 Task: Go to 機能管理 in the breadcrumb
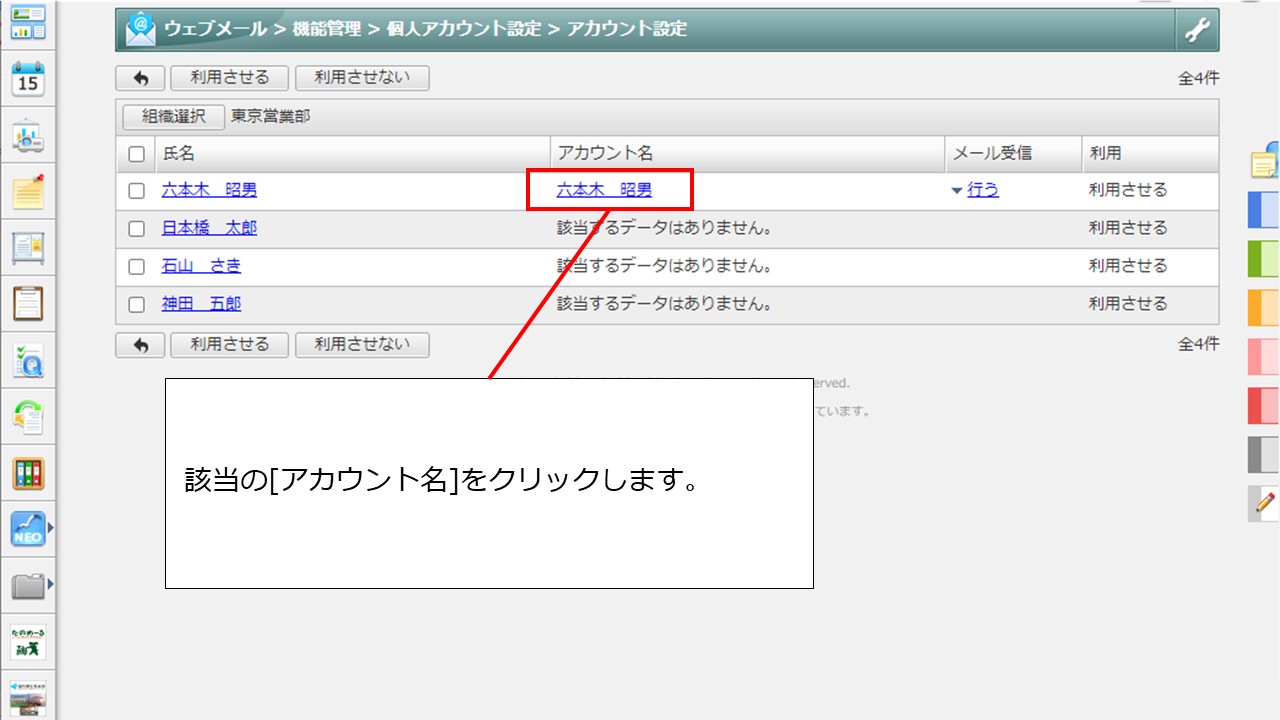(327, 29)
